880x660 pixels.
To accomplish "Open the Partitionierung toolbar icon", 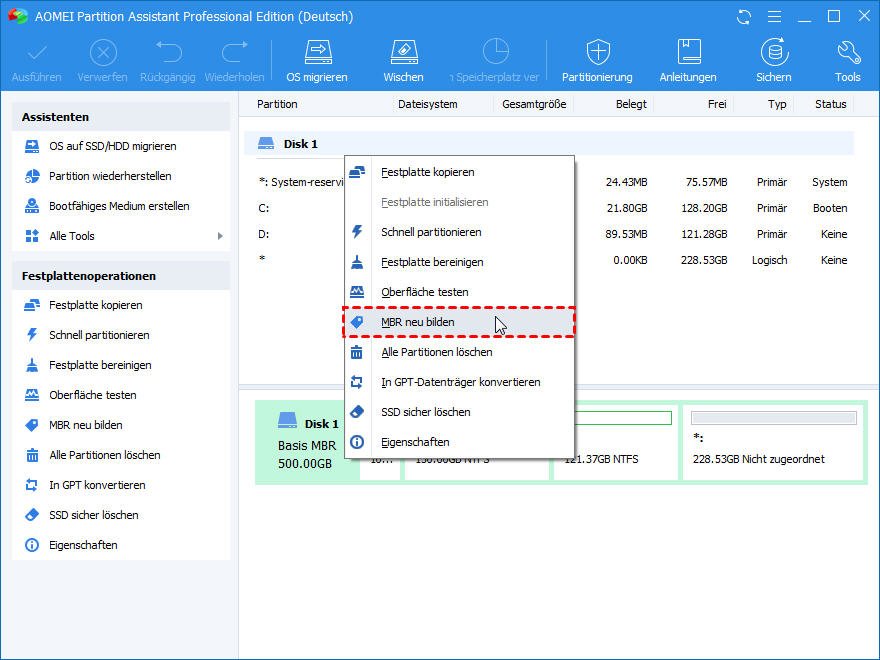I will [597, 60].
